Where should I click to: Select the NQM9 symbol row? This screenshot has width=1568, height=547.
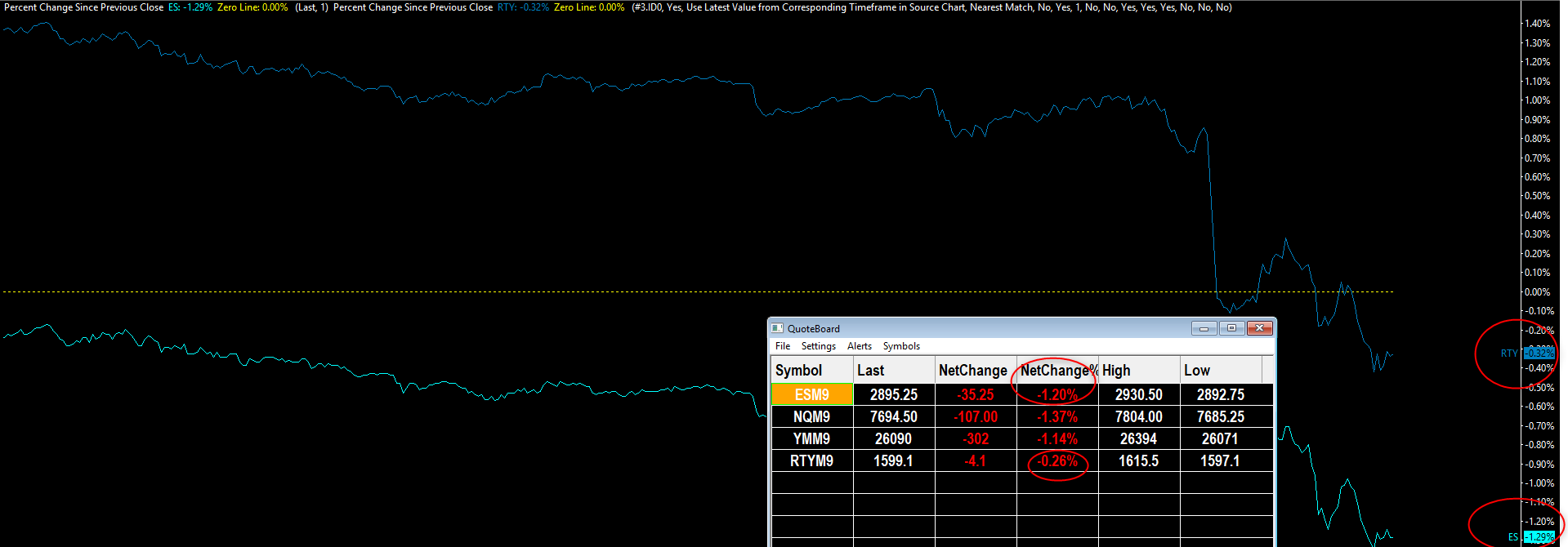coord(812,416)
